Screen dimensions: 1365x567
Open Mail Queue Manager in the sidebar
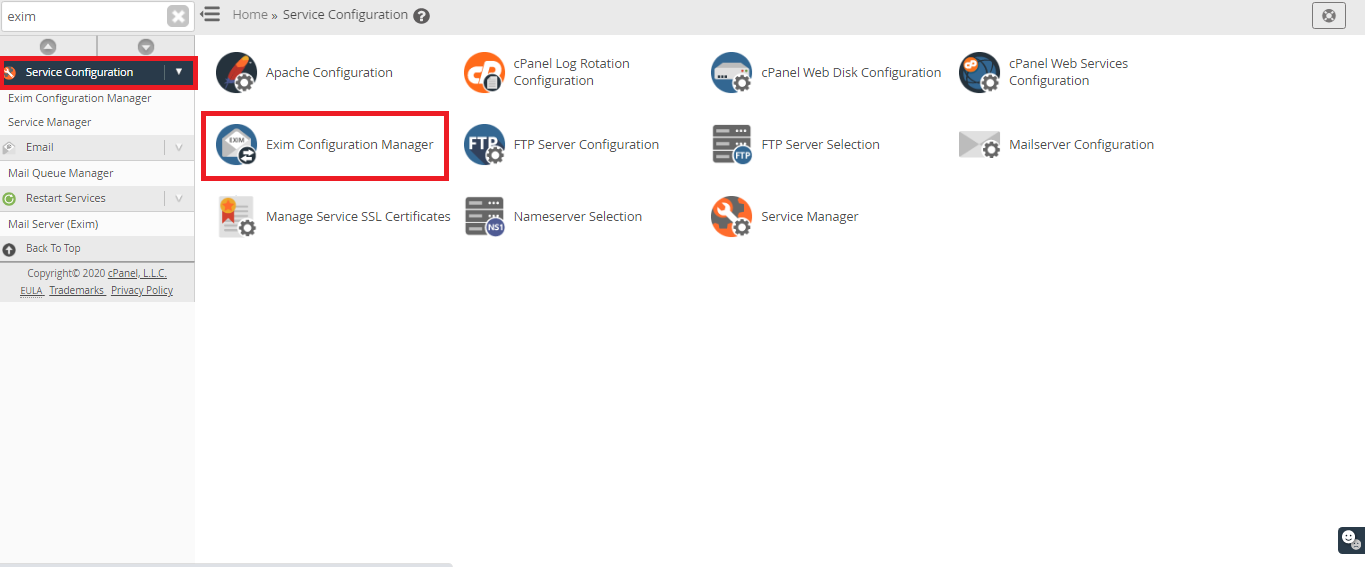[x=61, y=173]
